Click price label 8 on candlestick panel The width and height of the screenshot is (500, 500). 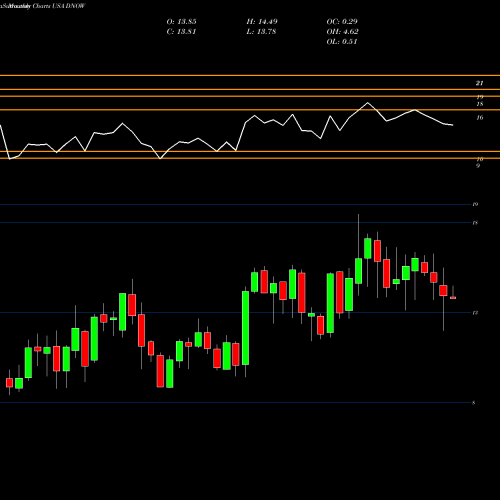(474, 403)
